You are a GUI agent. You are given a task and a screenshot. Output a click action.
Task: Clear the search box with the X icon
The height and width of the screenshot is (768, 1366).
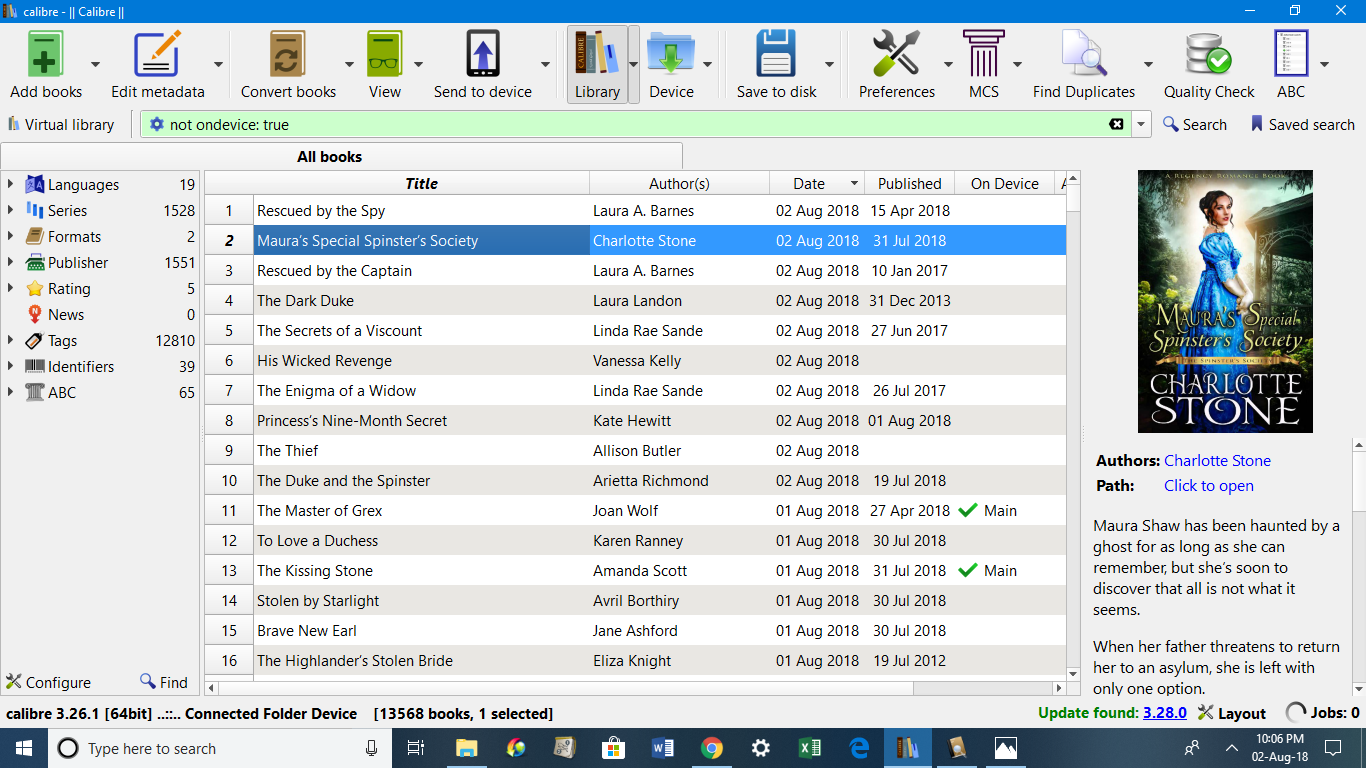point(1116,125)
